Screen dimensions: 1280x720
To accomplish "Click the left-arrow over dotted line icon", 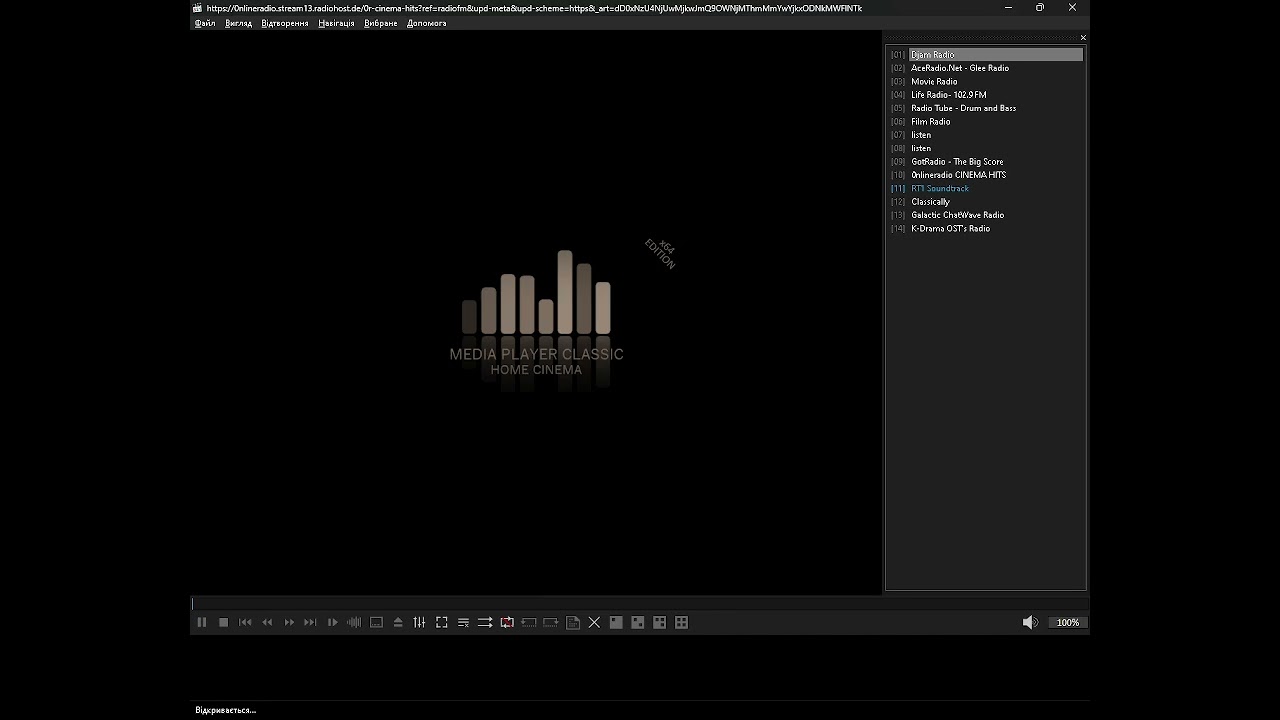I will pos(529,622).
